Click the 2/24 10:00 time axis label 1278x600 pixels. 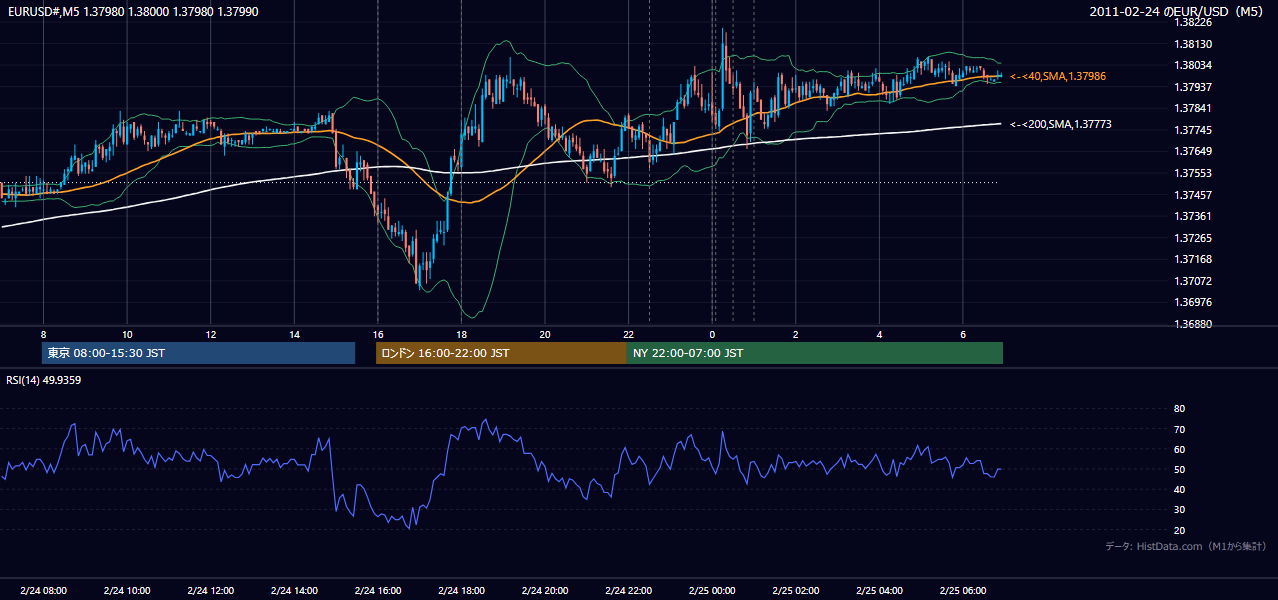point(127,590)
